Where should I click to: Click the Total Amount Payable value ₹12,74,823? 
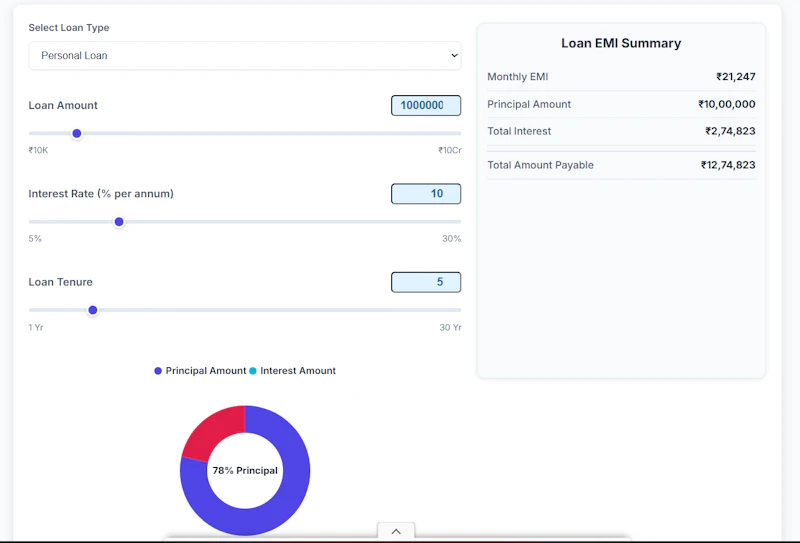[x=728, y=165]
